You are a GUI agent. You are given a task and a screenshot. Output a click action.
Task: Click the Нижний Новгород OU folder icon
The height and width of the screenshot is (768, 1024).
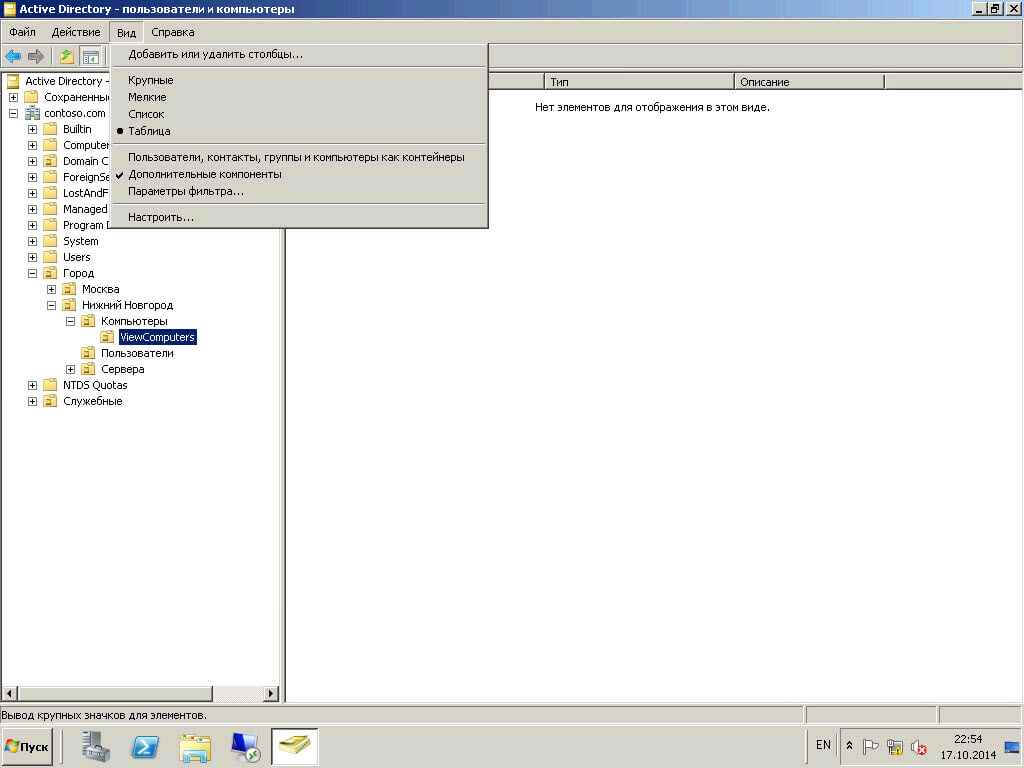click(x=69, y=305)
